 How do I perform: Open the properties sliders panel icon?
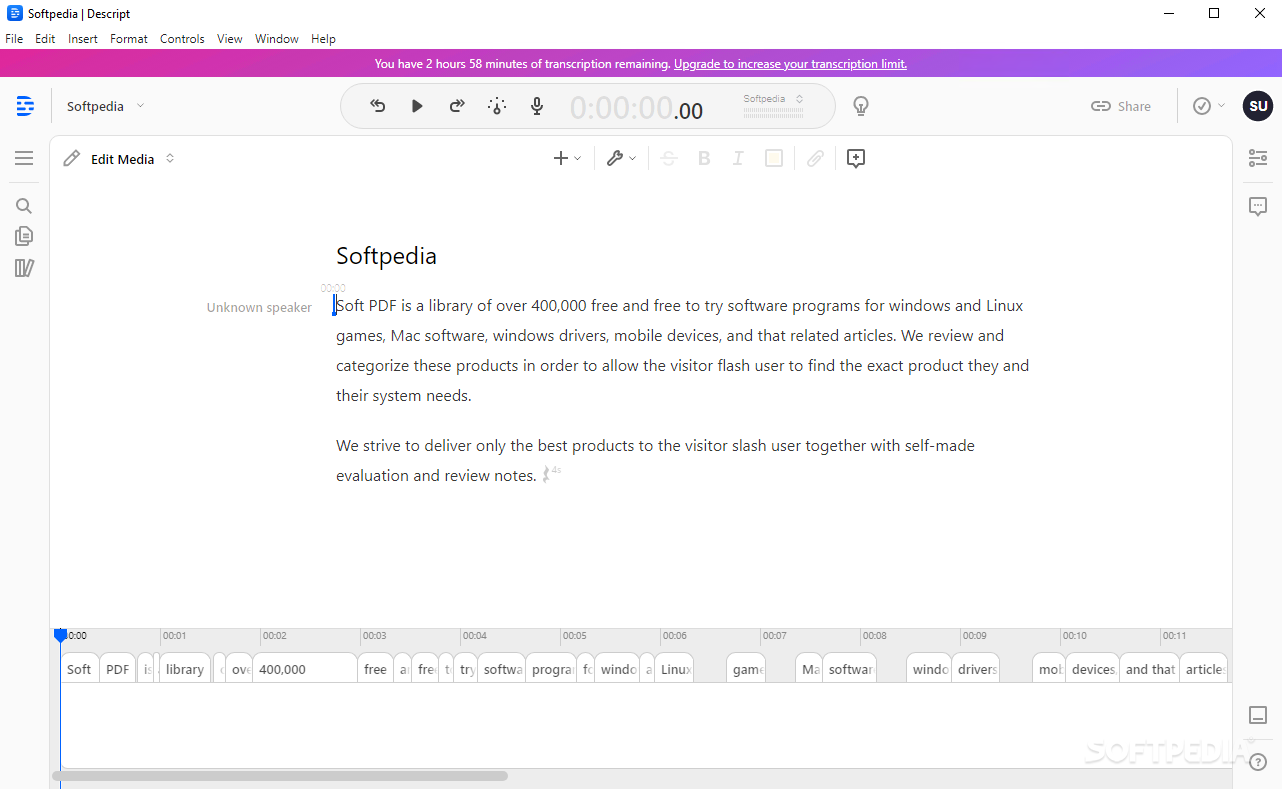pyautogui.click(x=1258, y=158)
